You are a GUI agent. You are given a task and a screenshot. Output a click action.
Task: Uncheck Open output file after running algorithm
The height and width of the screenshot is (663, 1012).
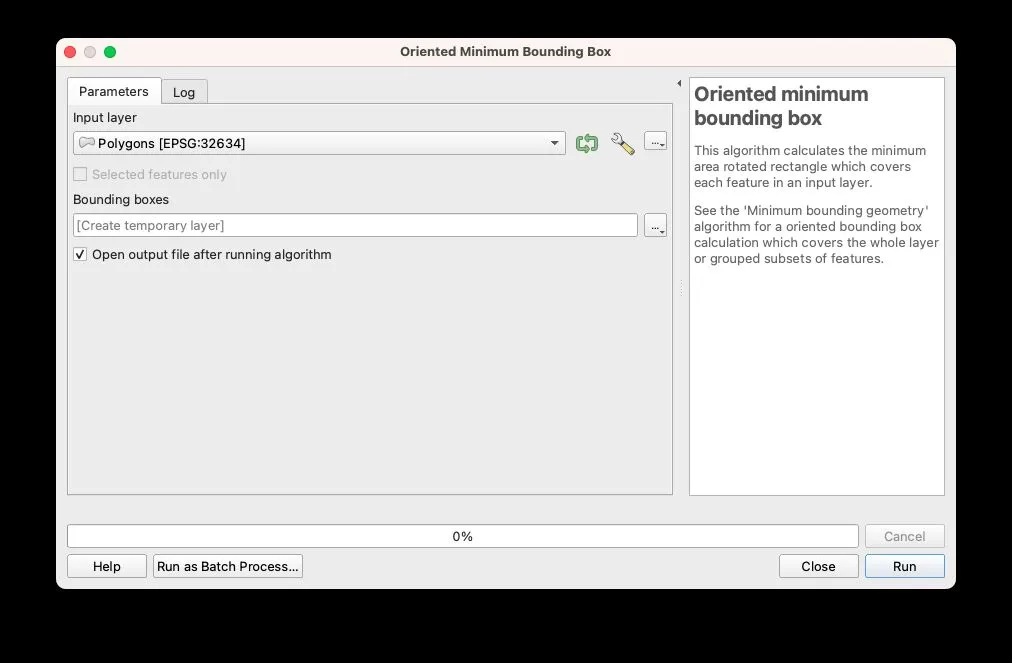(x=81, y=255)
